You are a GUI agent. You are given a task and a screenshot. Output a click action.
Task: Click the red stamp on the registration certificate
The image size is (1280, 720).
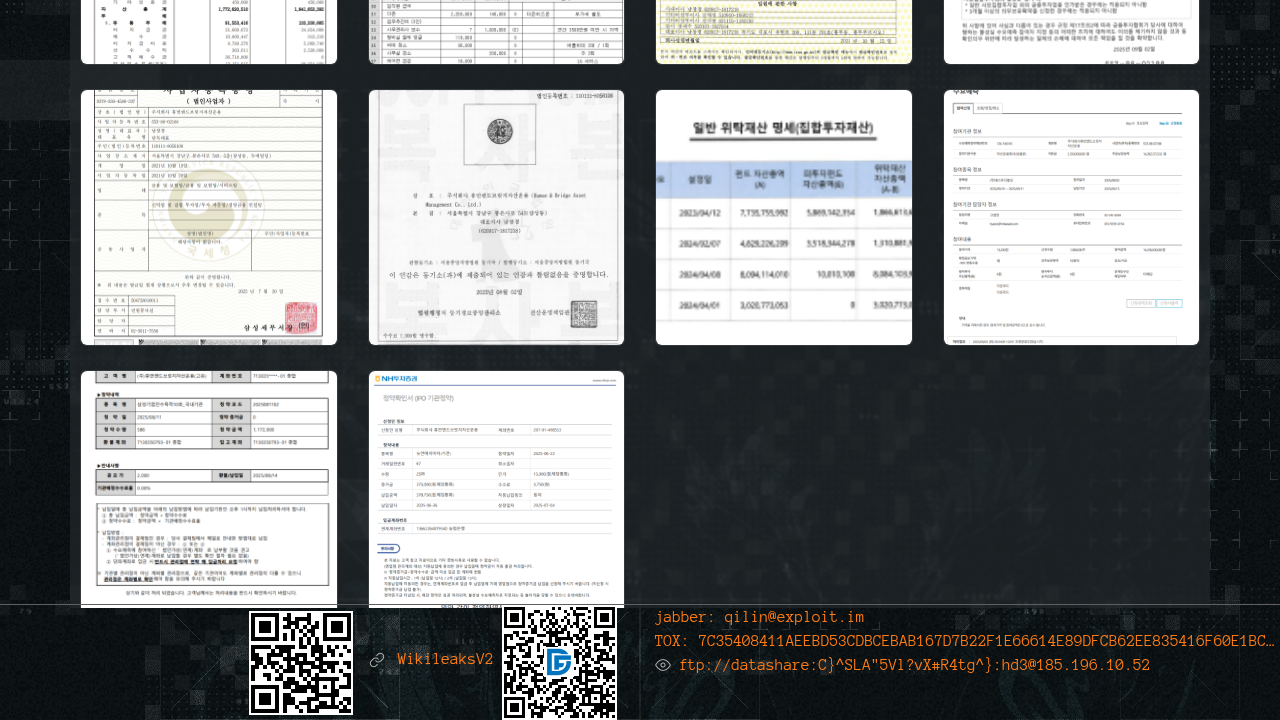click(303, 316)
